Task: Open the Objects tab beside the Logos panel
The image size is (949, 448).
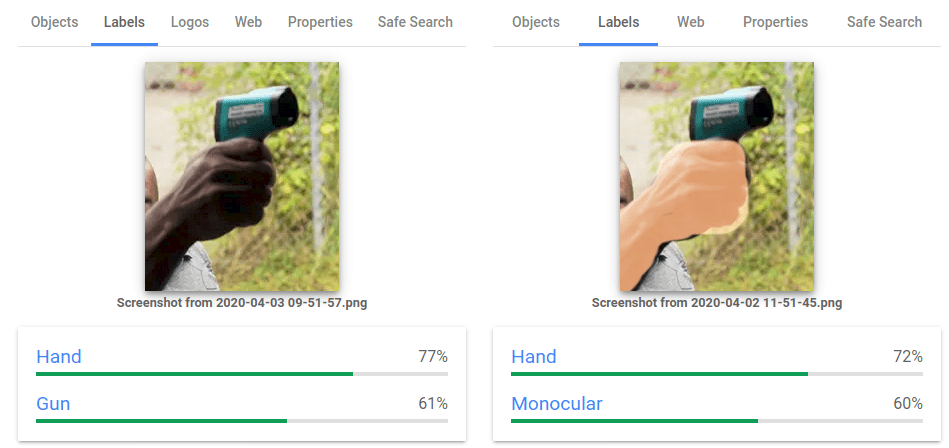Action: (x=55, y=22)
